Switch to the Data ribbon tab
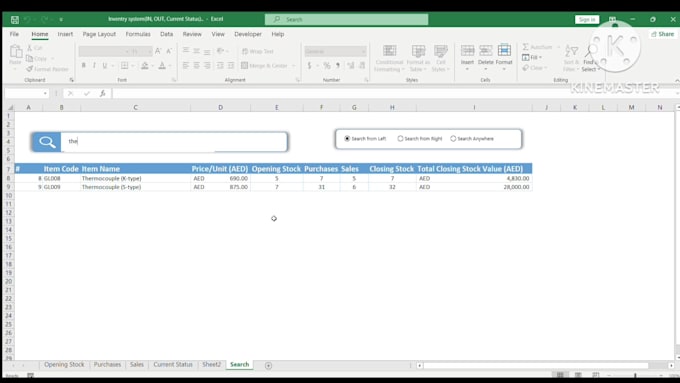 coord(167,34)
